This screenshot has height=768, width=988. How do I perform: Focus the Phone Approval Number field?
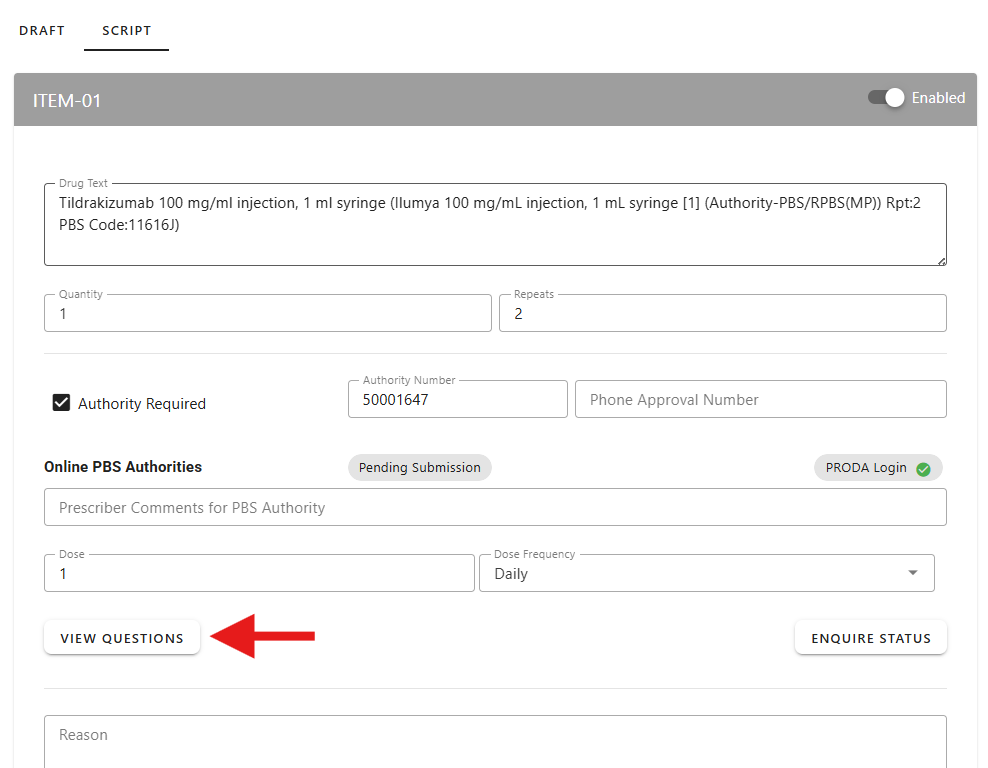760,400
